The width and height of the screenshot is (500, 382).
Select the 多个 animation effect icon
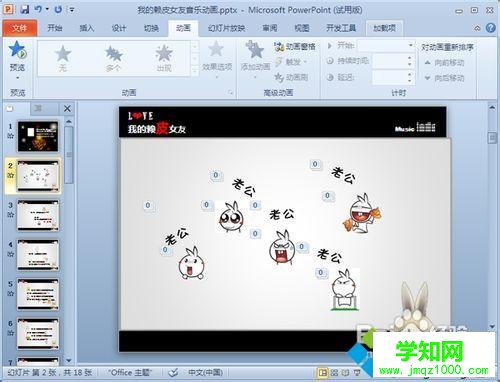point(113,57)
